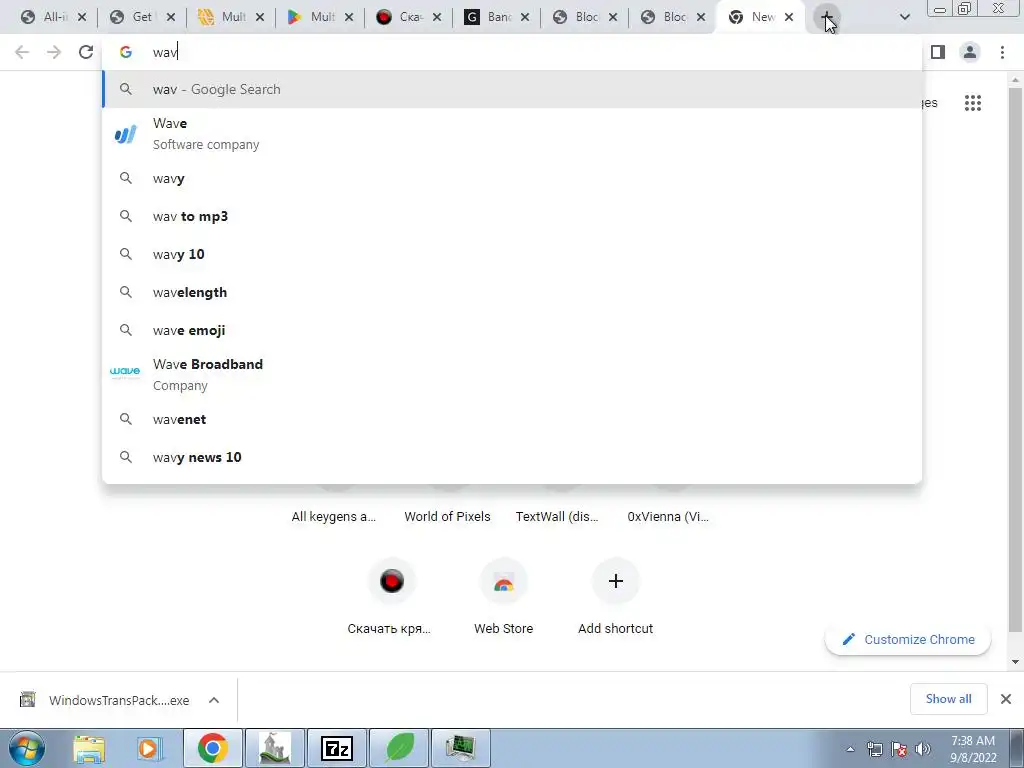Open the monitor application on the taskbar

pos(462,748)
